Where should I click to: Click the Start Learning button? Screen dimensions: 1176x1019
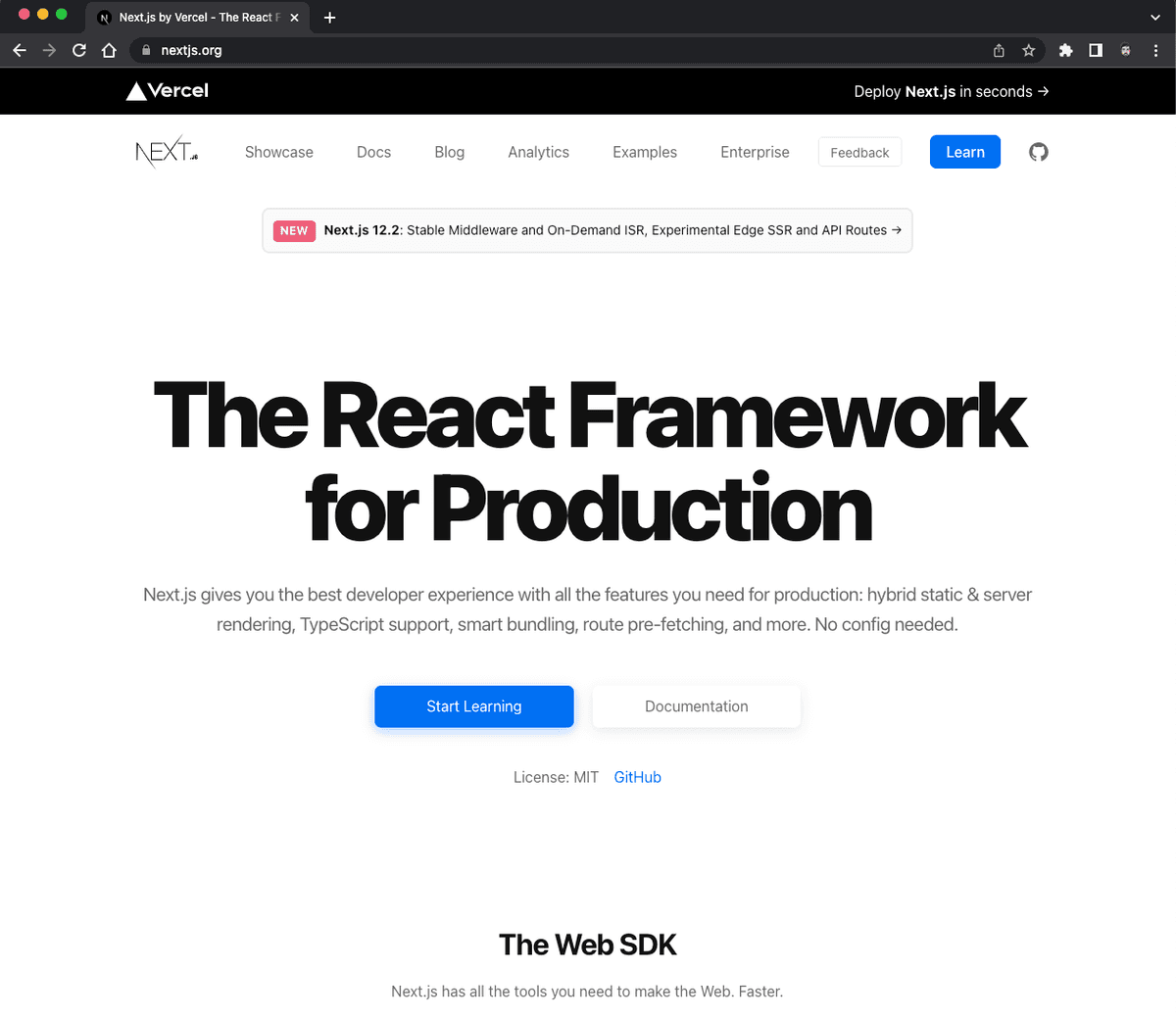click(473, 706)
